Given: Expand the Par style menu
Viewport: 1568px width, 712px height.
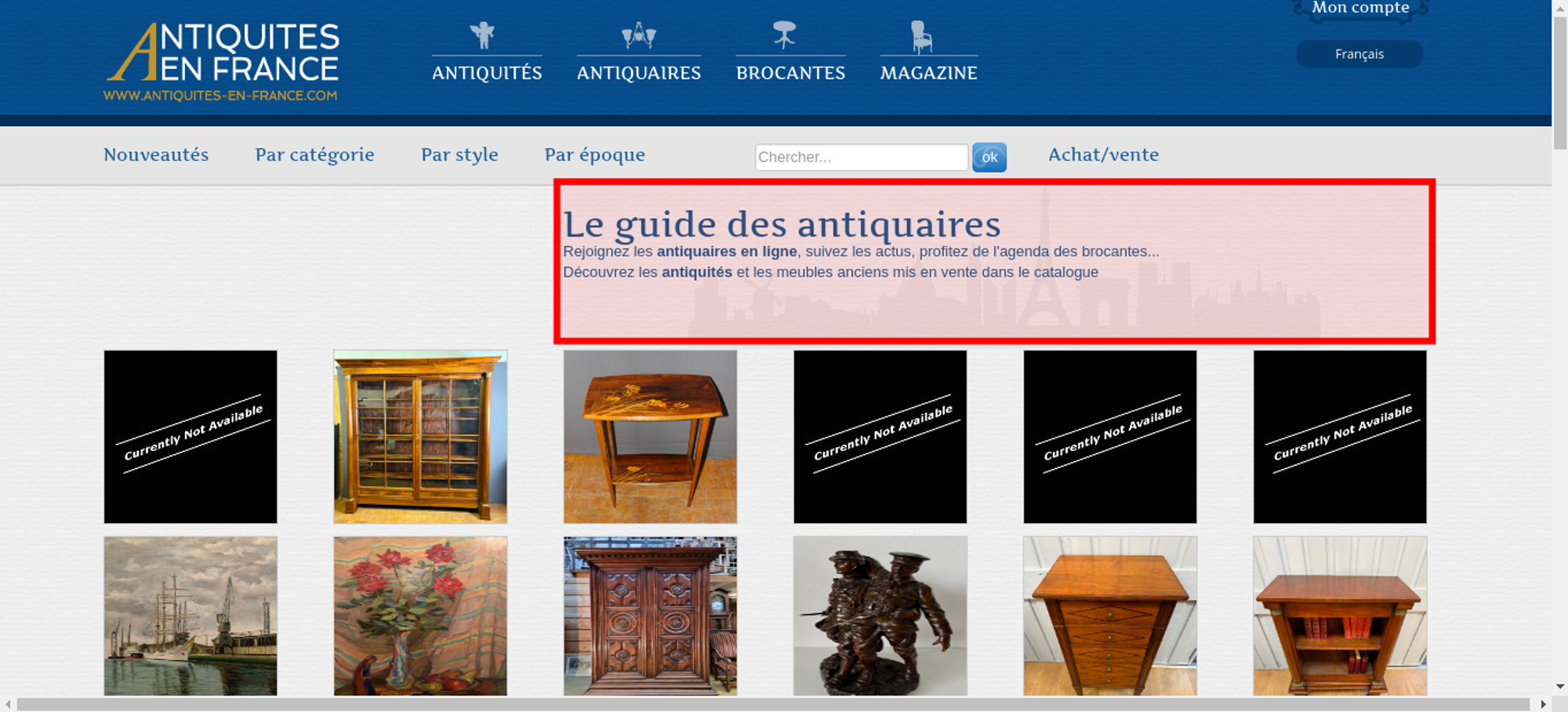Looking at the screenshot, I should pyautogui.click(x=459, y=154).
